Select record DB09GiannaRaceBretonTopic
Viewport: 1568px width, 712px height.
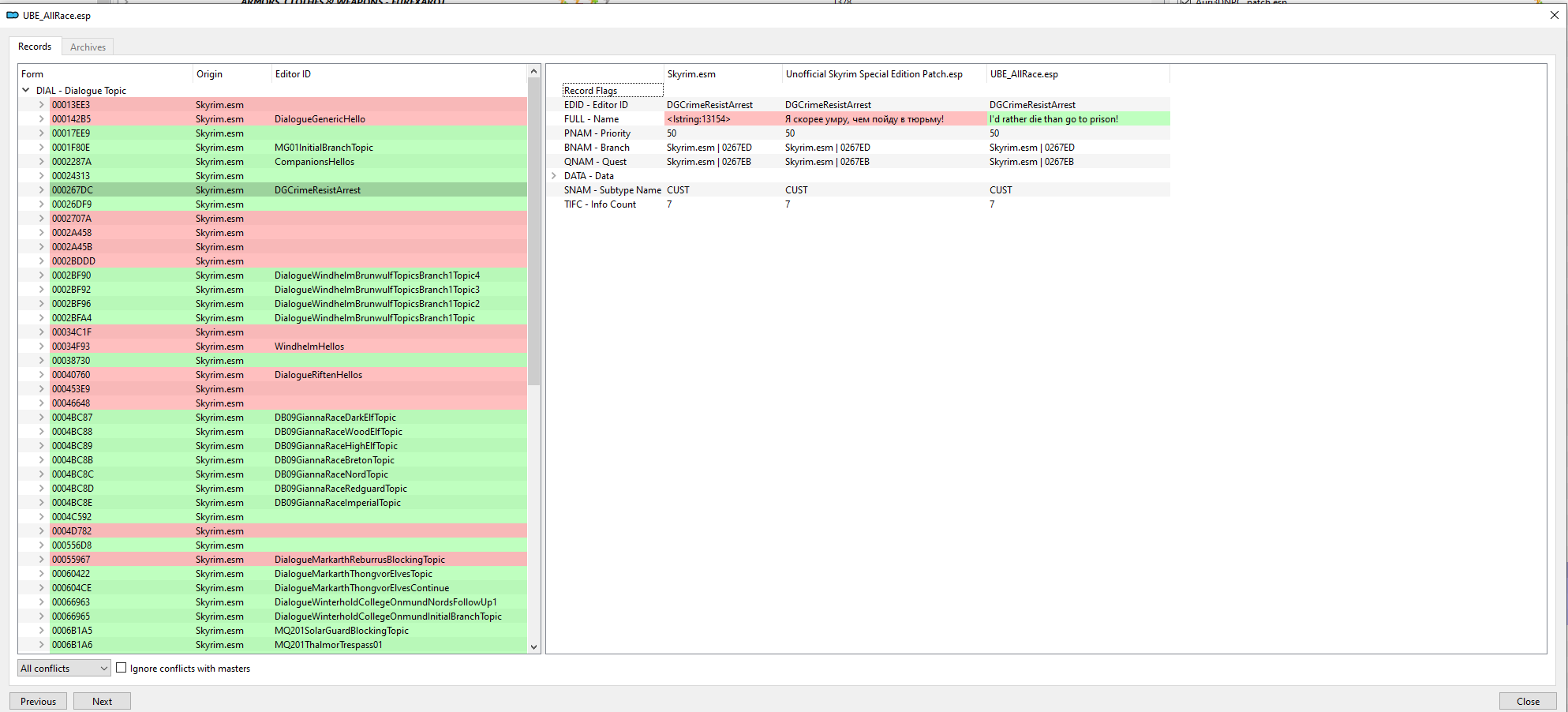point(288,460)
